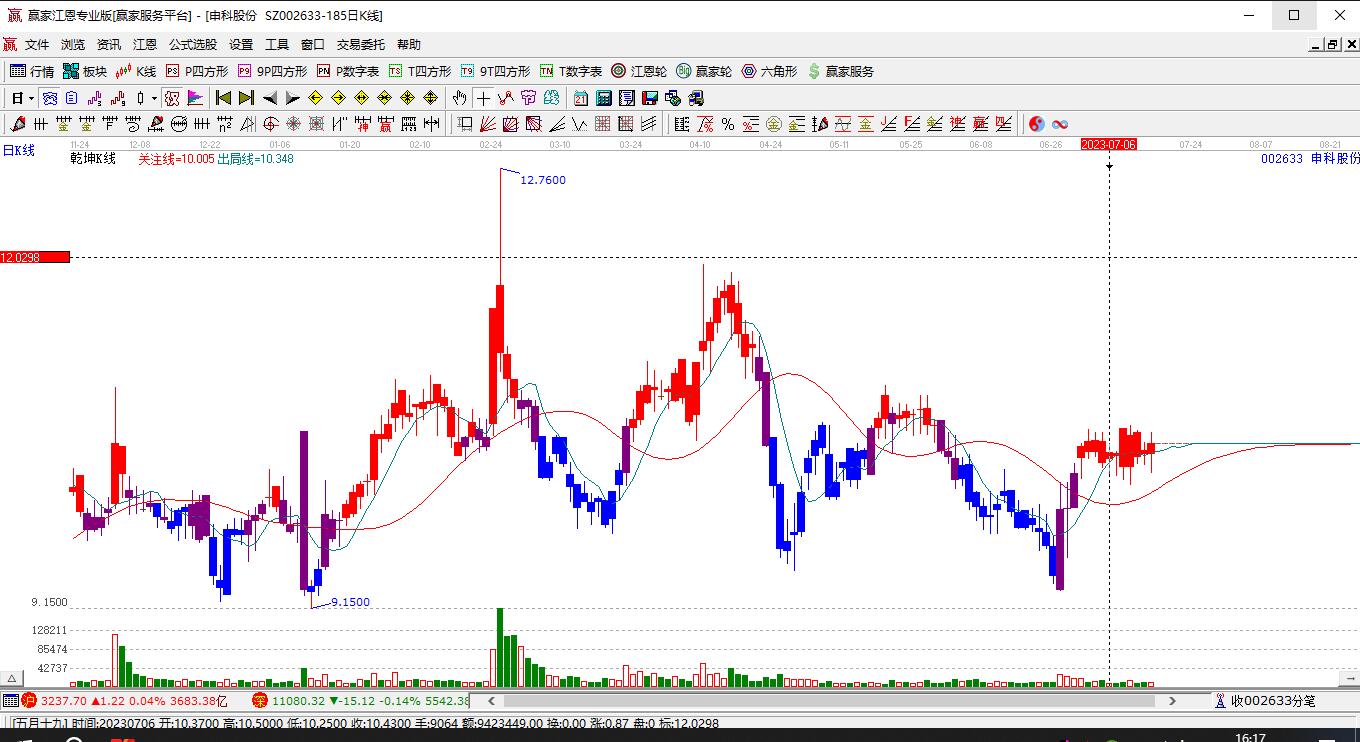This screenshot has width=1360, height=742.
Task: Open the 板块 sector list
Action: coord(84,71)
